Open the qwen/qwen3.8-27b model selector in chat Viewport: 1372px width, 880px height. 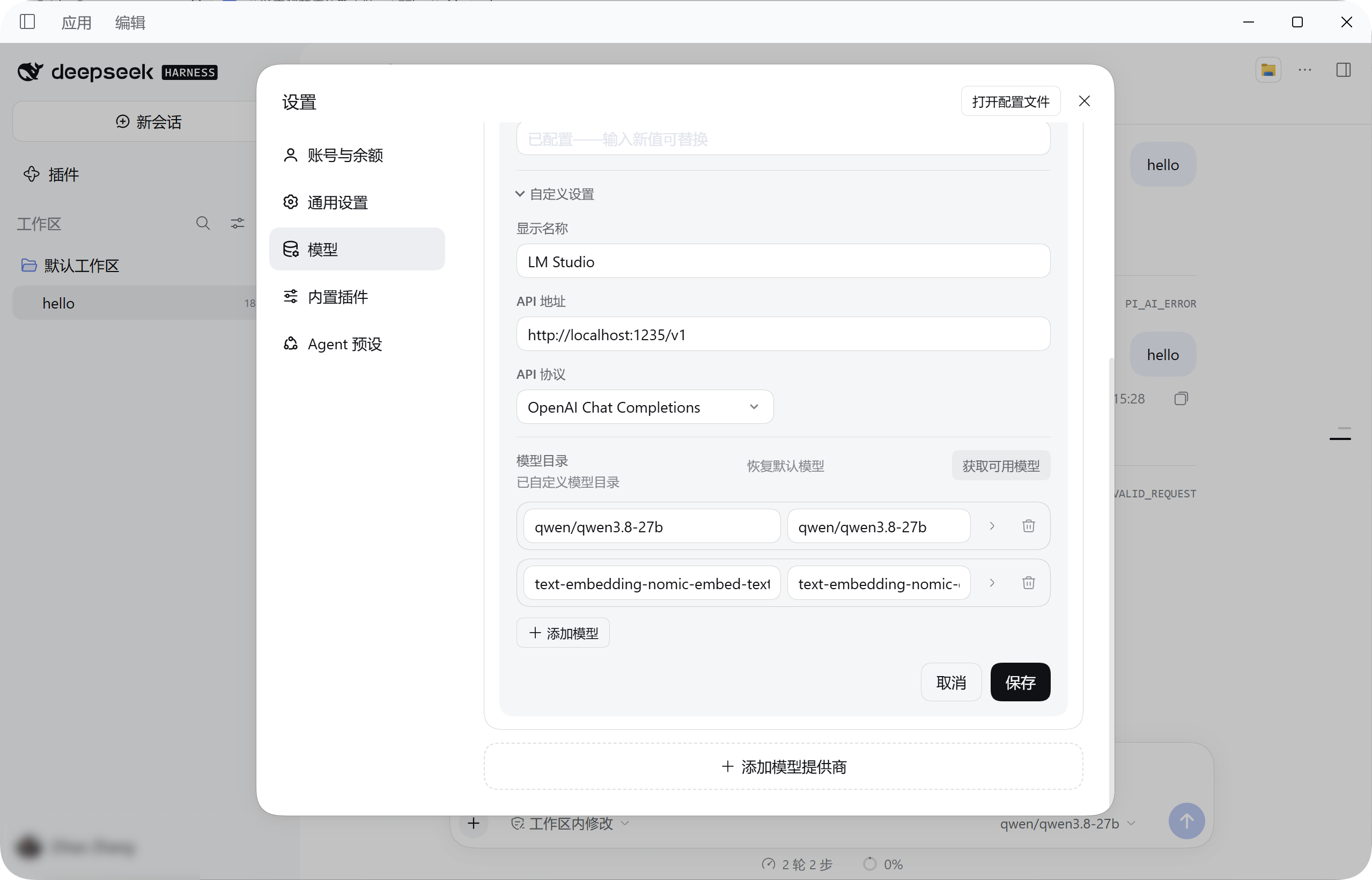click(x=1067, y=824)
